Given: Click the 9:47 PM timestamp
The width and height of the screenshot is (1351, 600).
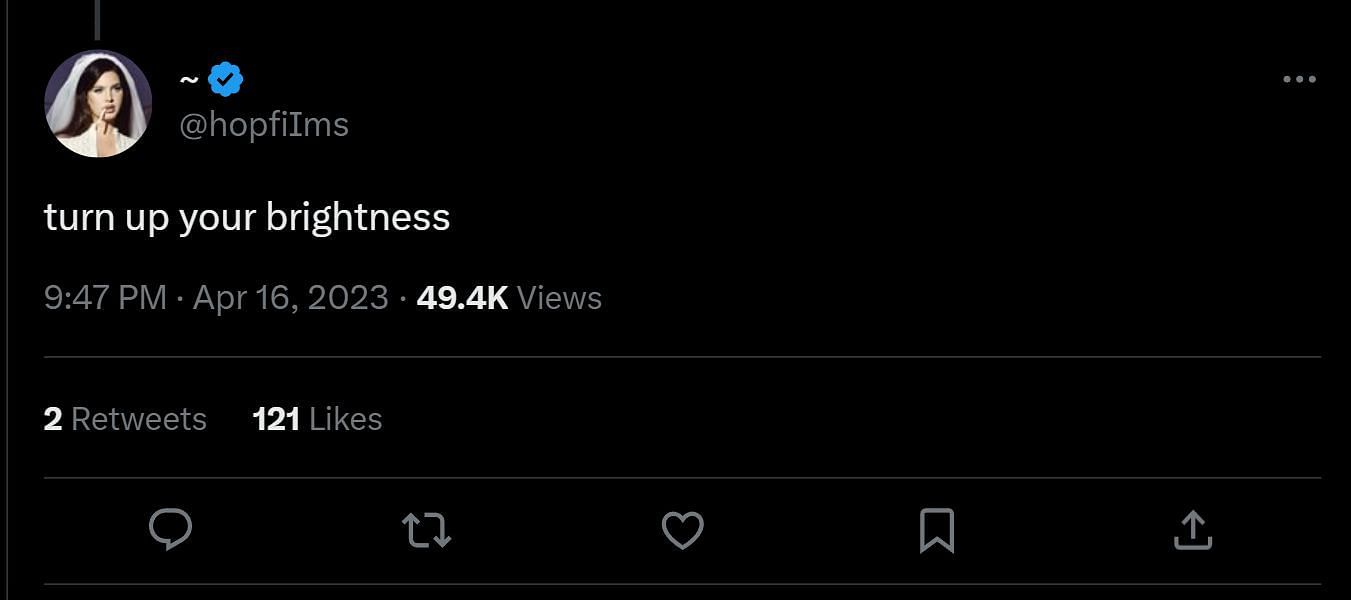Looking at the screenshot, I should click(x=105, y=298).
